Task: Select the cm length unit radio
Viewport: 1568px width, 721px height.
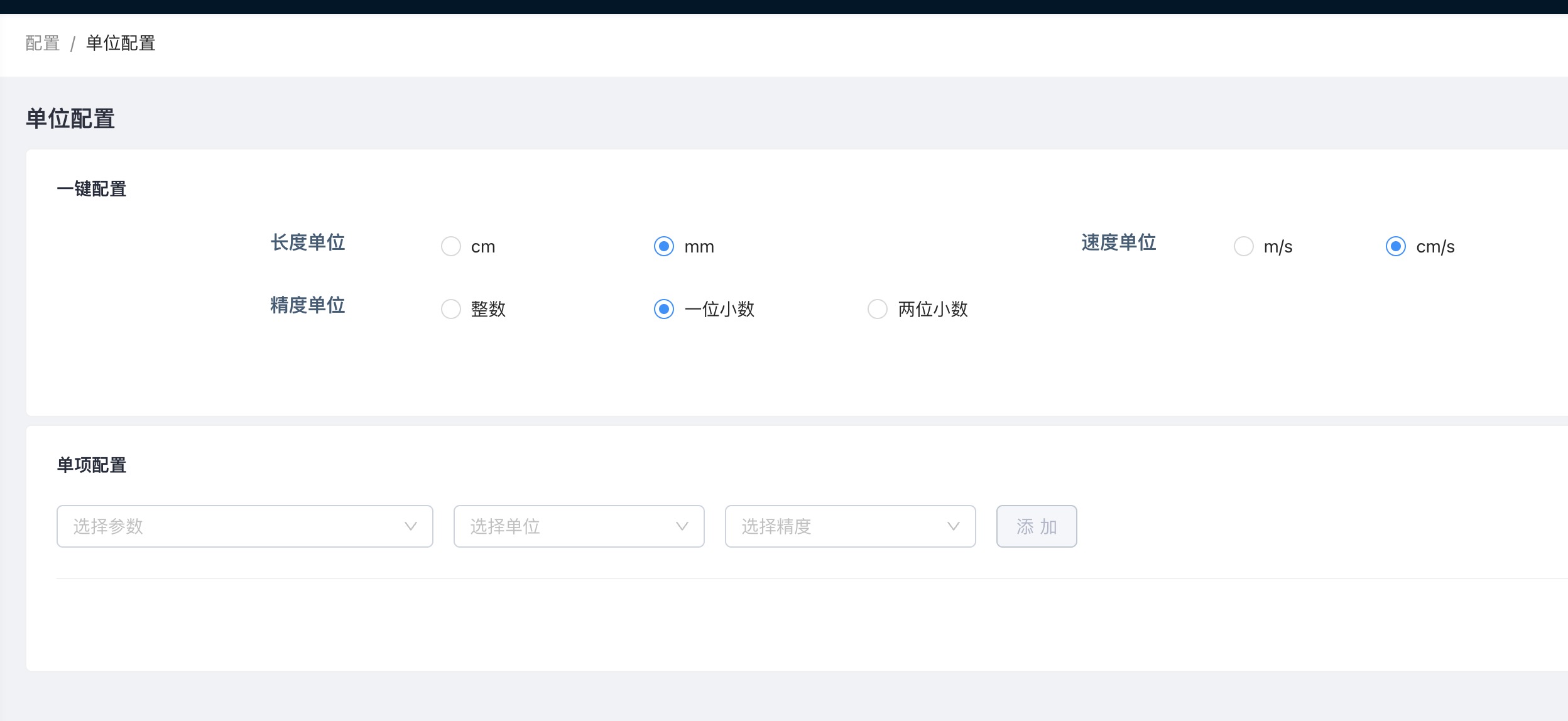Action: point(451,246)
